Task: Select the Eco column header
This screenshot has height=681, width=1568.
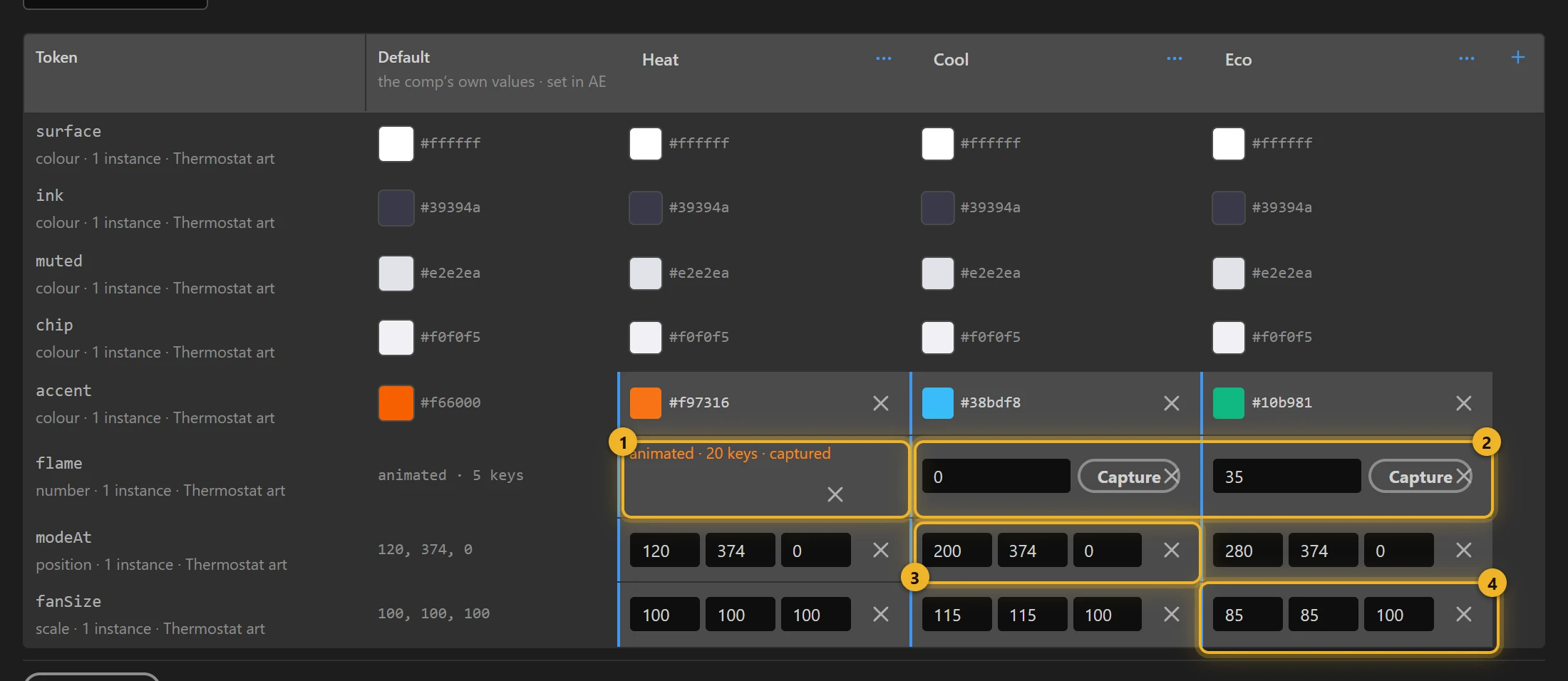Action: point(1238,60)
